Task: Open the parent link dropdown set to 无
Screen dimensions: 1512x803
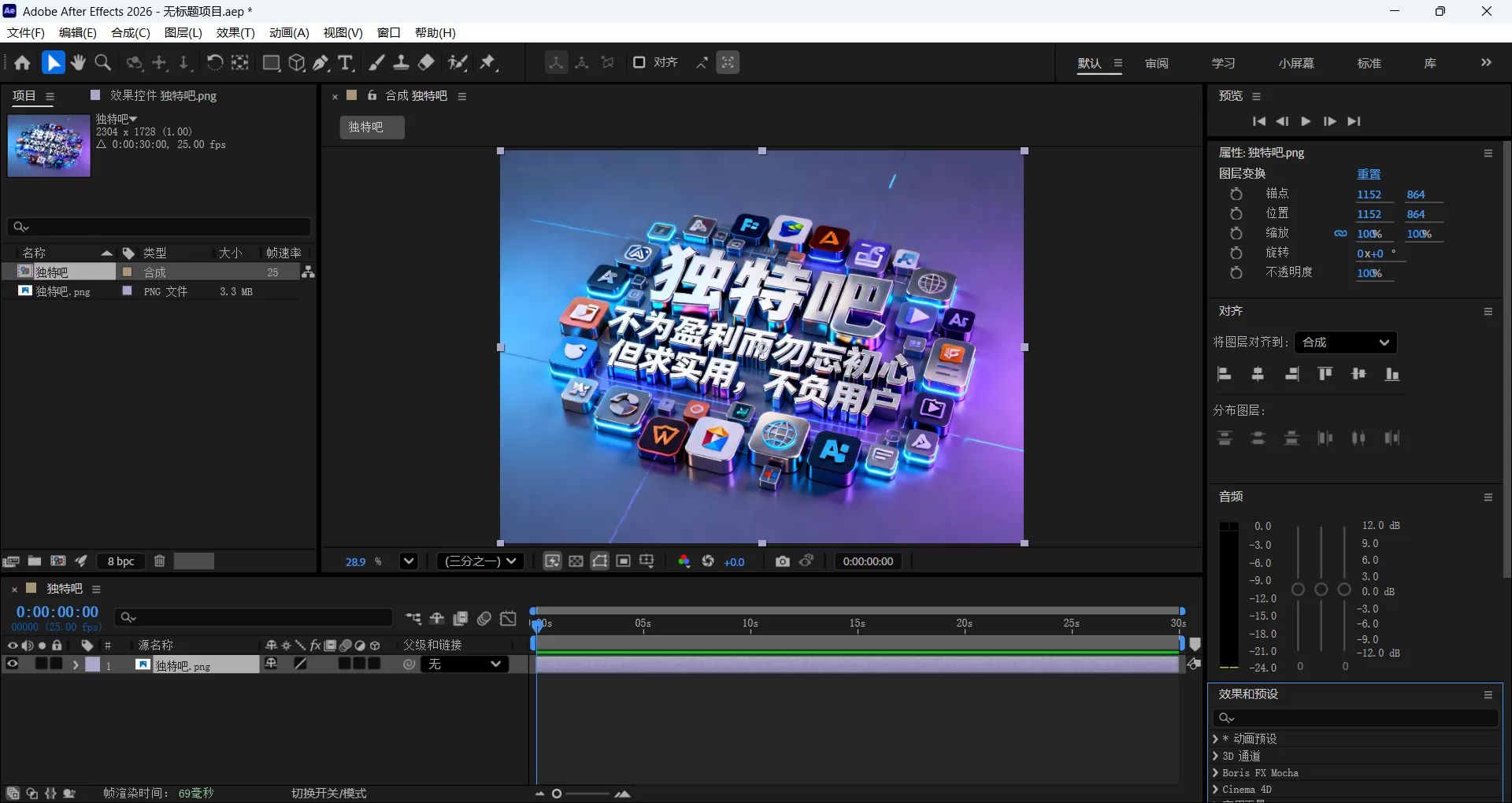Action: [x=465, y=664]
